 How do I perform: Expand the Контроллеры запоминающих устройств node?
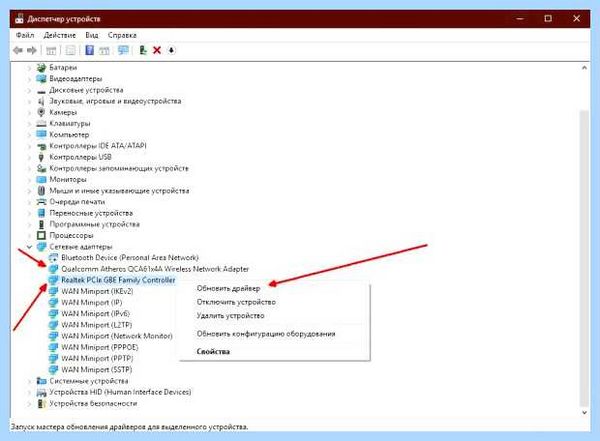(29, 168)
